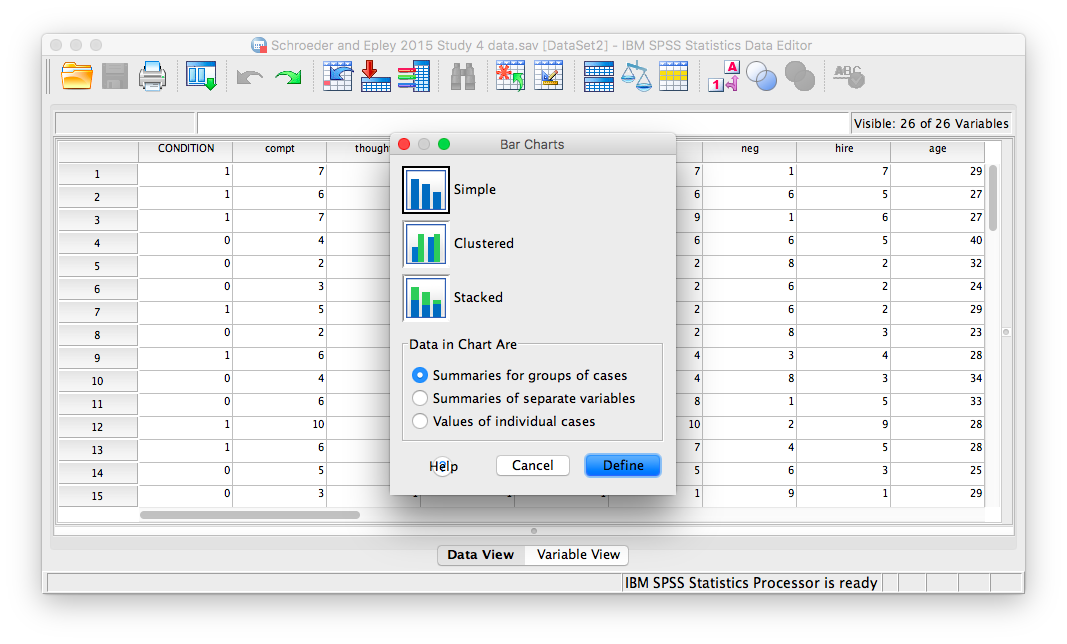Click the Help button in Bar Charts
This screenshot has width=1067, height=644.
(x=443, y=466)
